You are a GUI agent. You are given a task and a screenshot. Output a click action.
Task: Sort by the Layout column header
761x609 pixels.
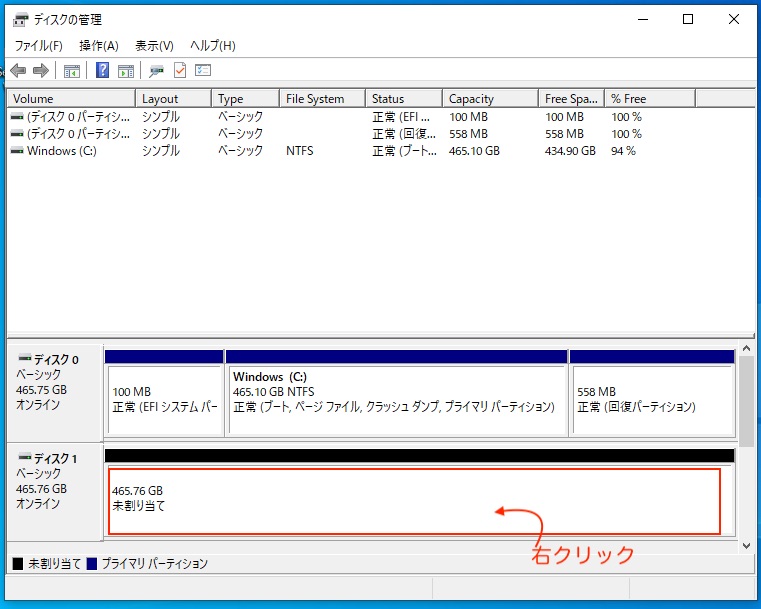click(174, 99)
